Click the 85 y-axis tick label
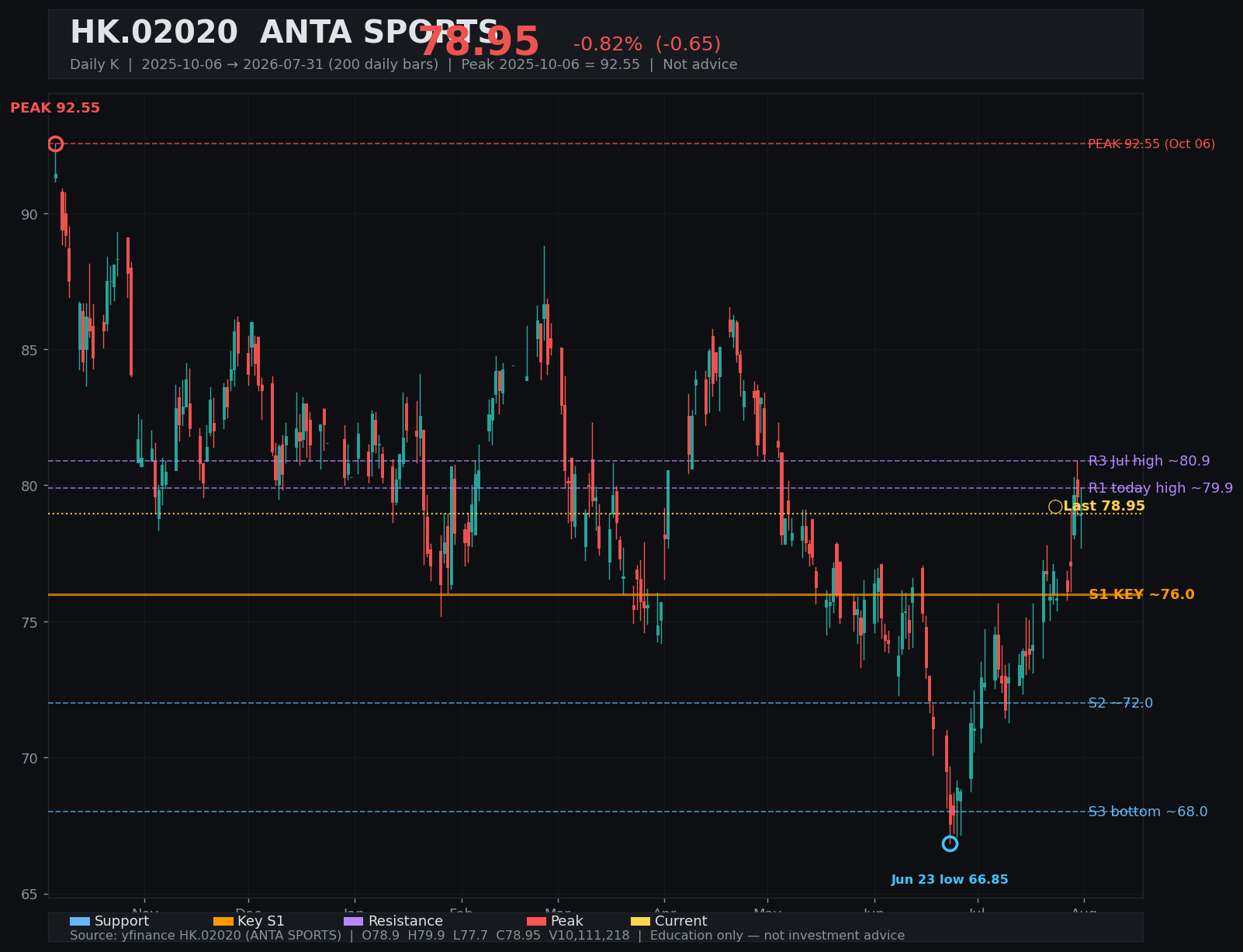Viewport: 1243px width, 952px height. (x=29, y=351)
